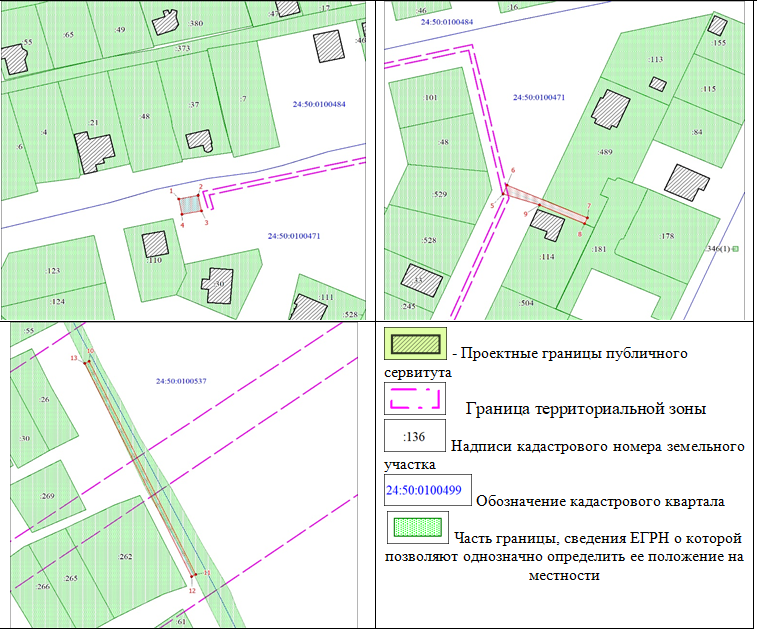The image size is (757, 632).
Task: Select parcel label ':26'
Action: click(x=44, y=399)
